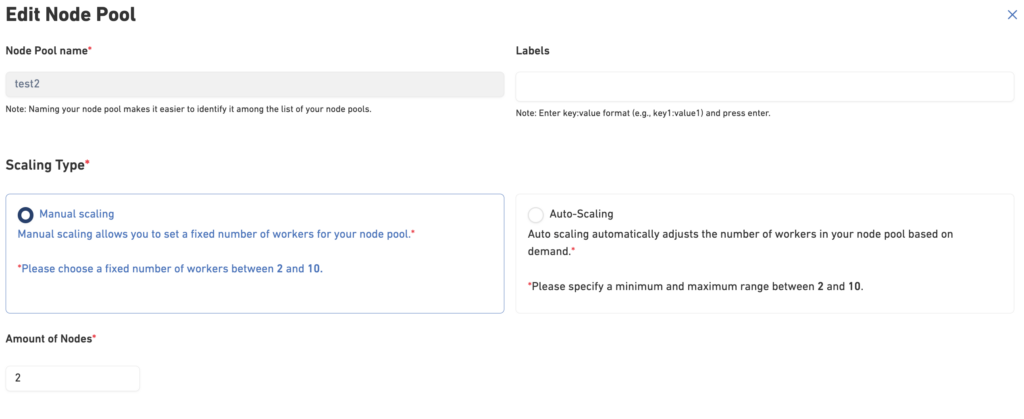The width and height of the screenshot is (1024, 419).
Task: Click the key:value format note under Labels
Action: click(x=642, y=113)
